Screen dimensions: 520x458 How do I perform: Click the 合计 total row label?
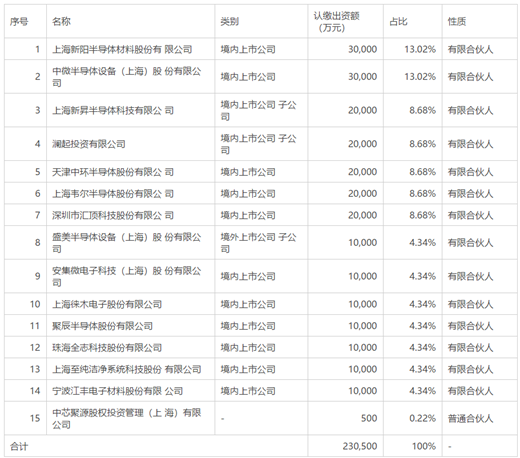[x=19, y=446]
